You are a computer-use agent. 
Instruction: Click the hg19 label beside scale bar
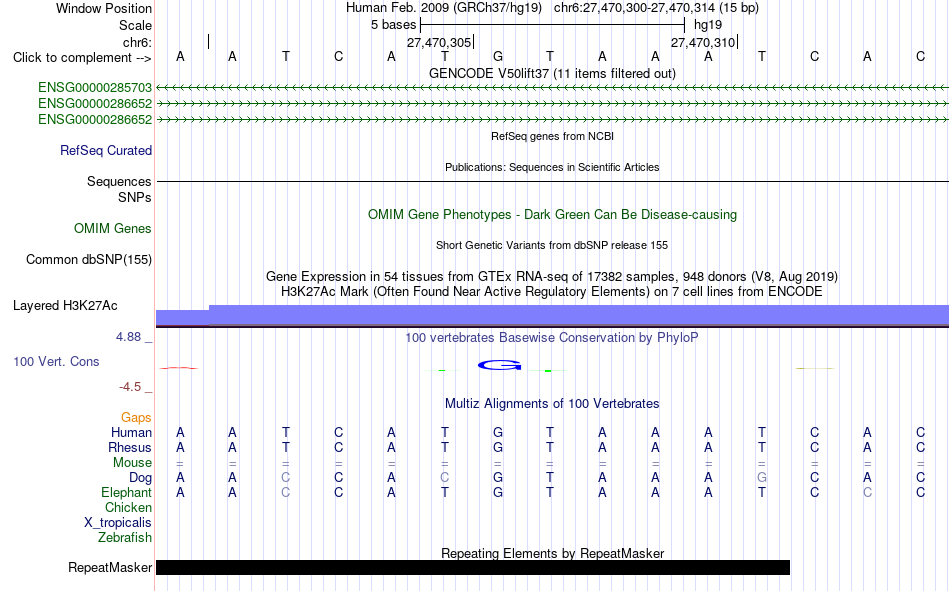pos(708,25)
